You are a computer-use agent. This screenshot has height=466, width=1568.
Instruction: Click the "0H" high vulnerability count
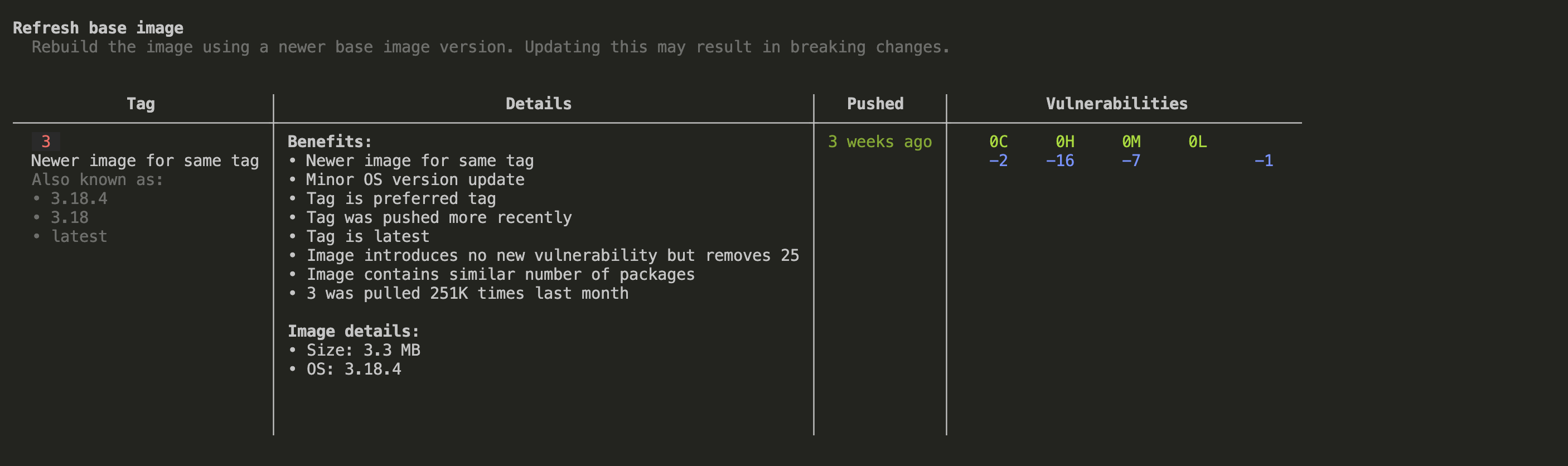click(1064, 142)
